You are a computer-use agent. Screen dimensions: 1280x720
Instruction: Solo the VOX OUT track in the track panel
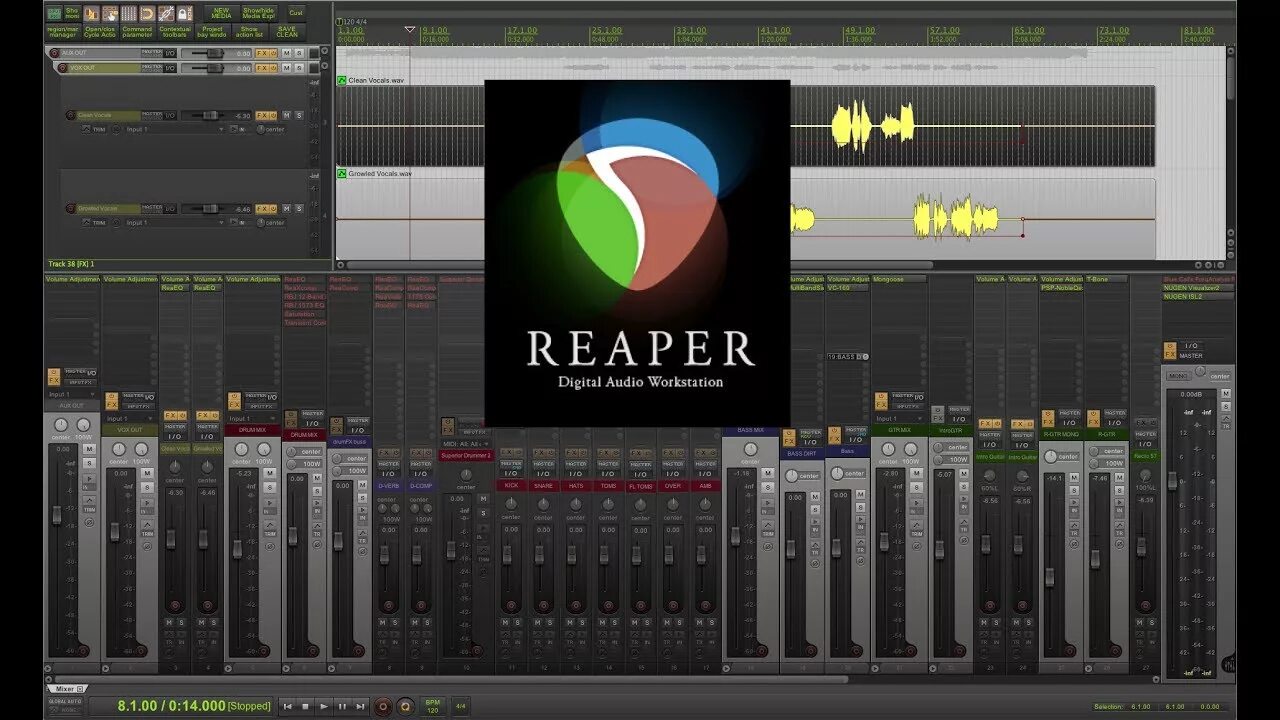tap(299, 68)
